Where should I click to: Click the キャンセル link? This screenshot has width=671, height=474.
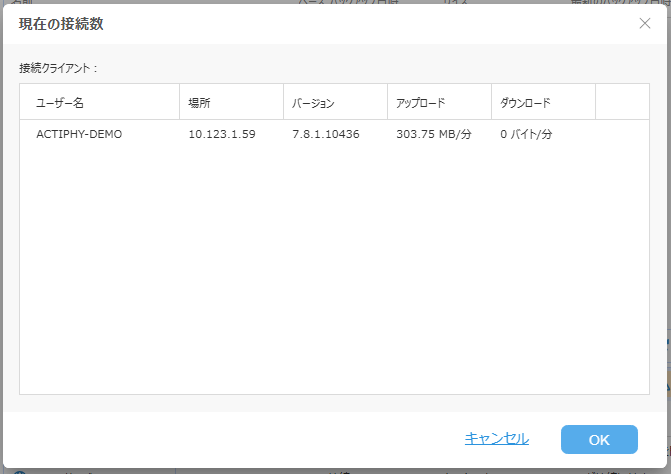(x=496, y=438)
